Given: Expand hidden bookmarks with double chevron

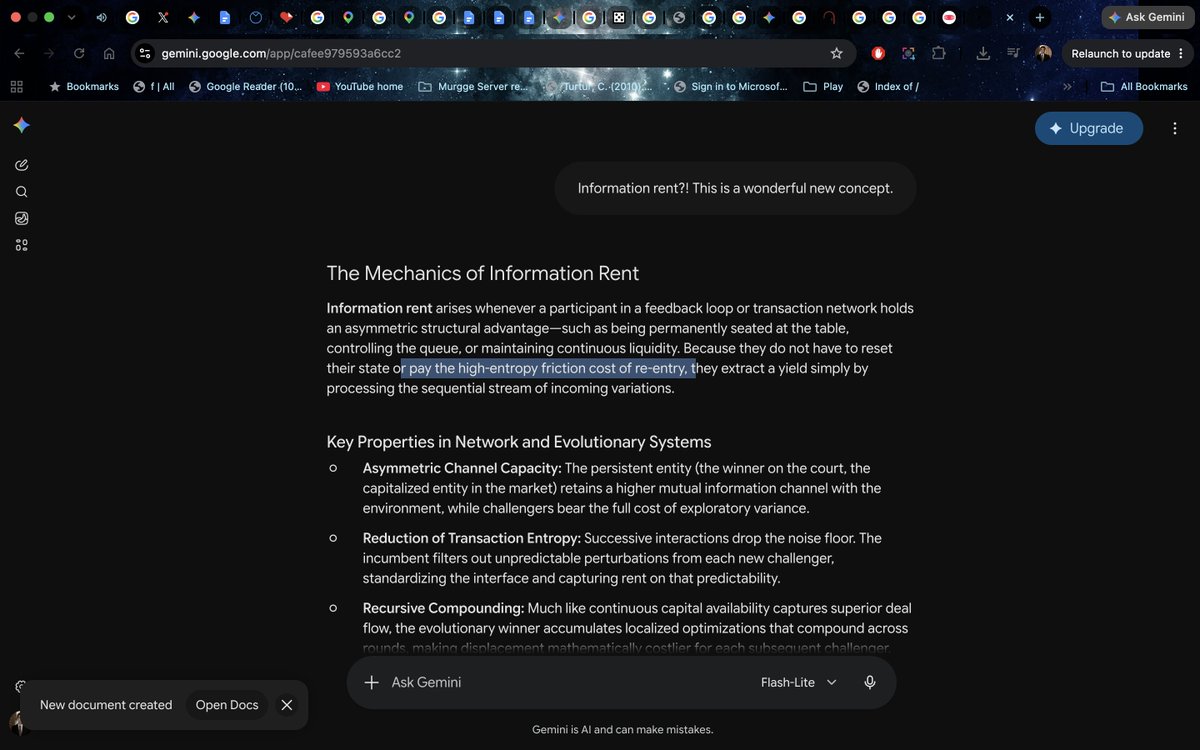Looking at the screenshot, I should [1067, 86].
